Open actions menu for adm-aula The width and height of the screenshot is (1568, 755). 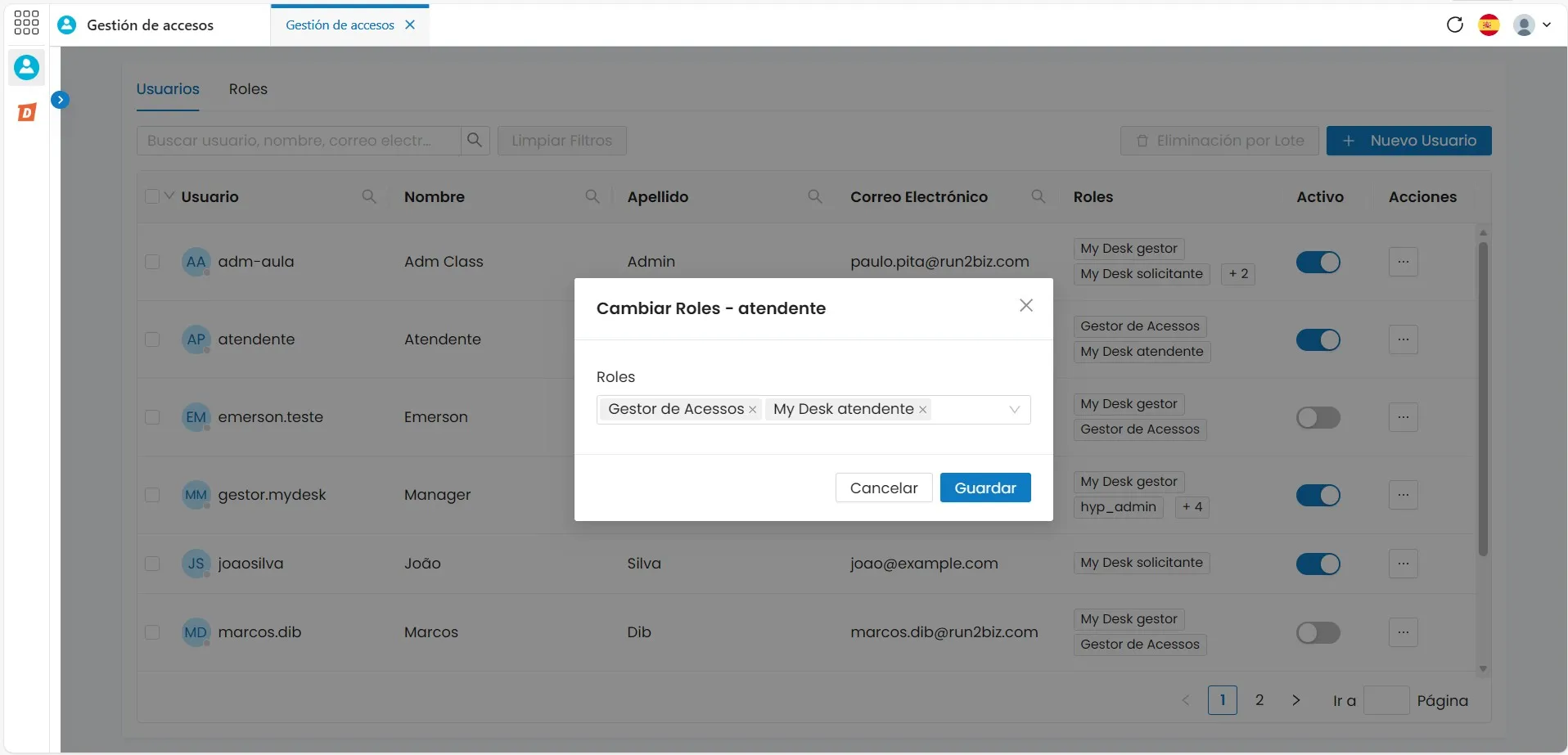point(1404,262)
